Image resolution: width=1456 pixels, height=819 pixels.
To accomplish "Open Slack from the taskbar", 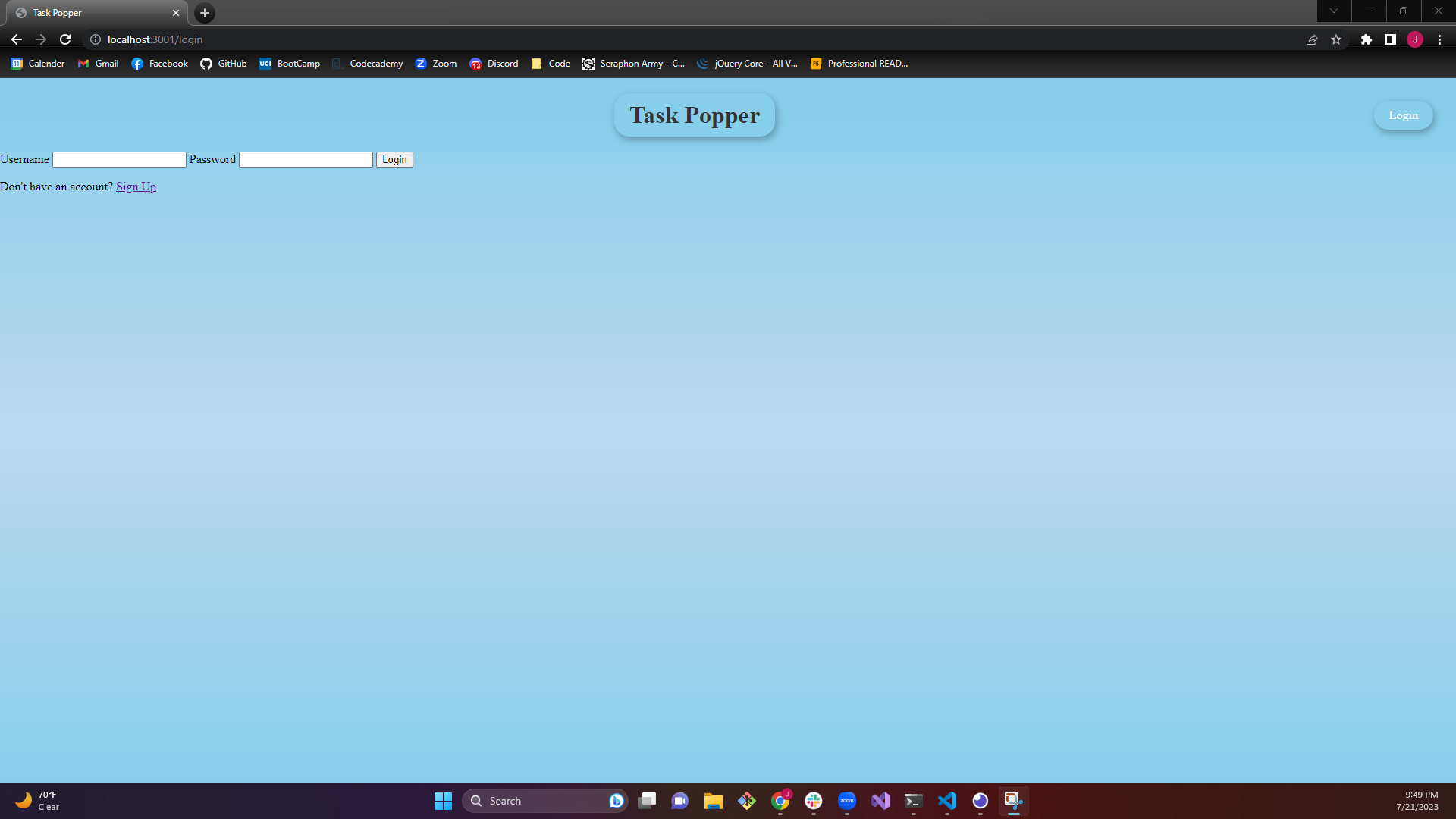I will (814, 801).
